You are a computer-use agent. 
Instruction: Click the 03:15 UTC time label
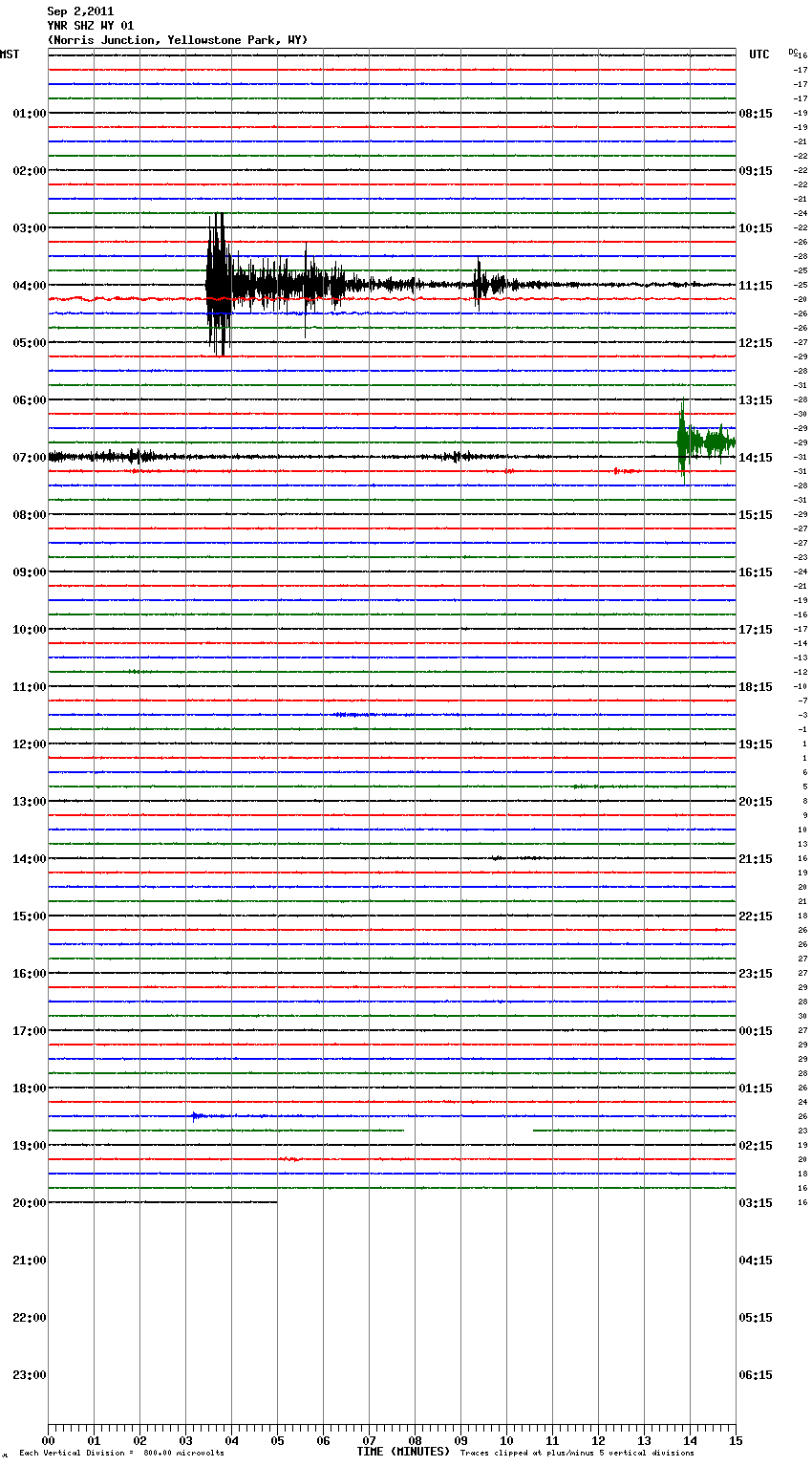tap(756, 1203)
